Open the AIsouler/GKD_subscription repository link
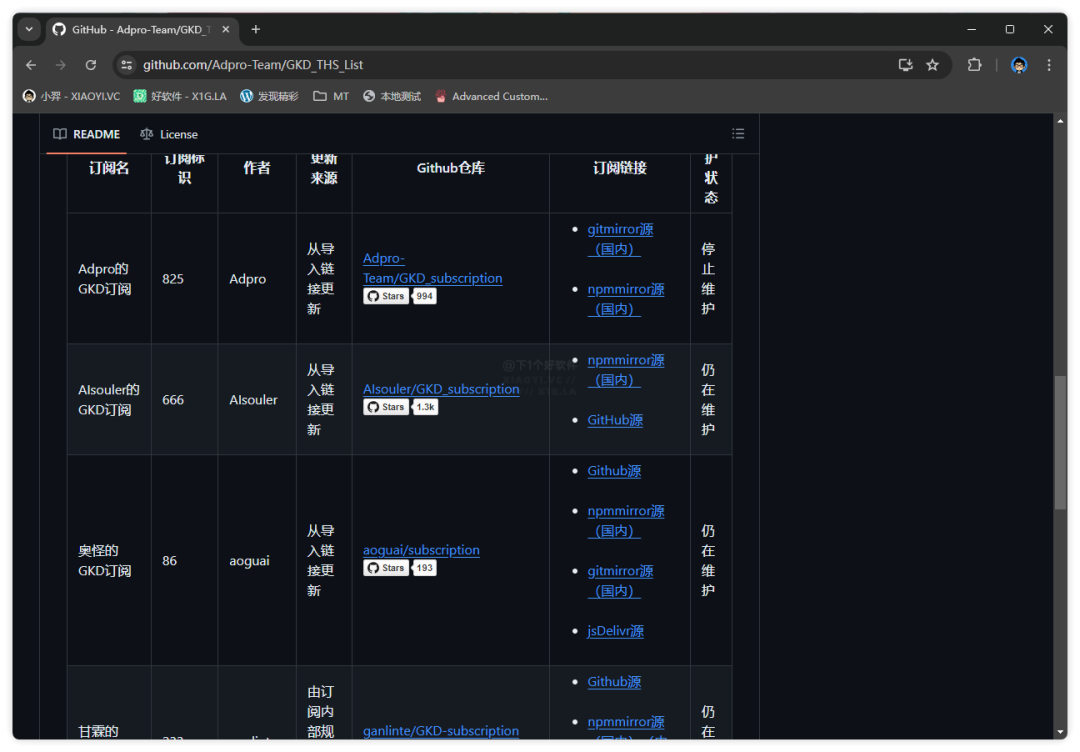This screenshot has height=752, width=1080. (441, 389)
